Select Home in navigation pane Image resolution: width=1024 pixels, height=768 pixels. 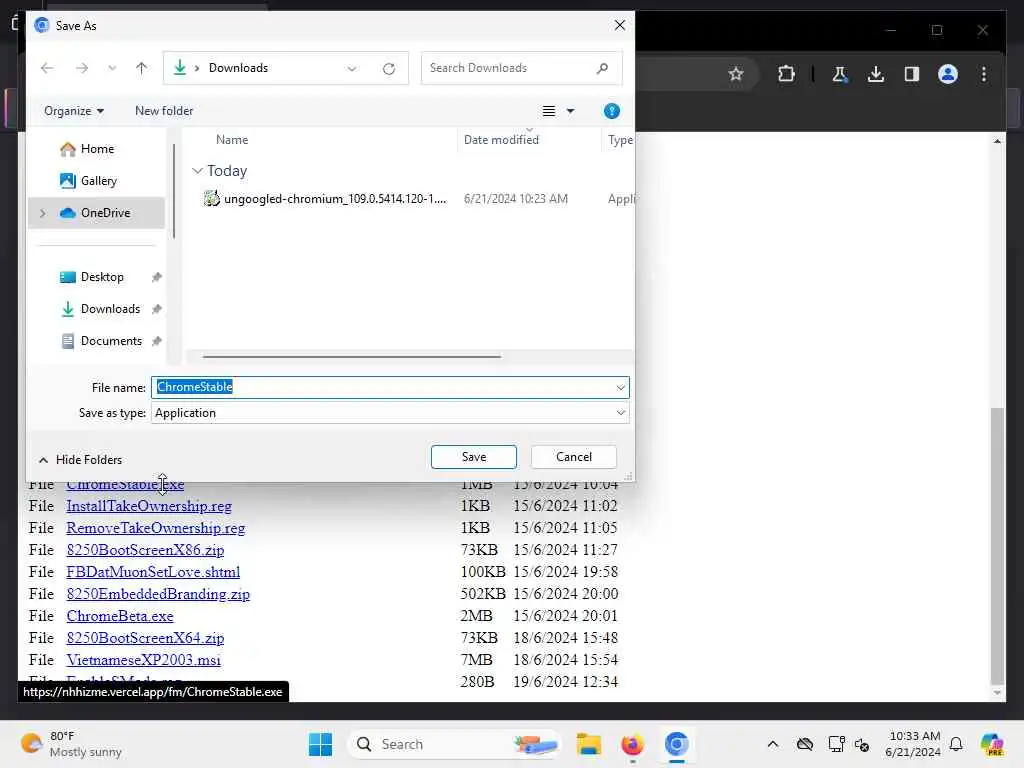pyautogui.click(x=97, y=149)
